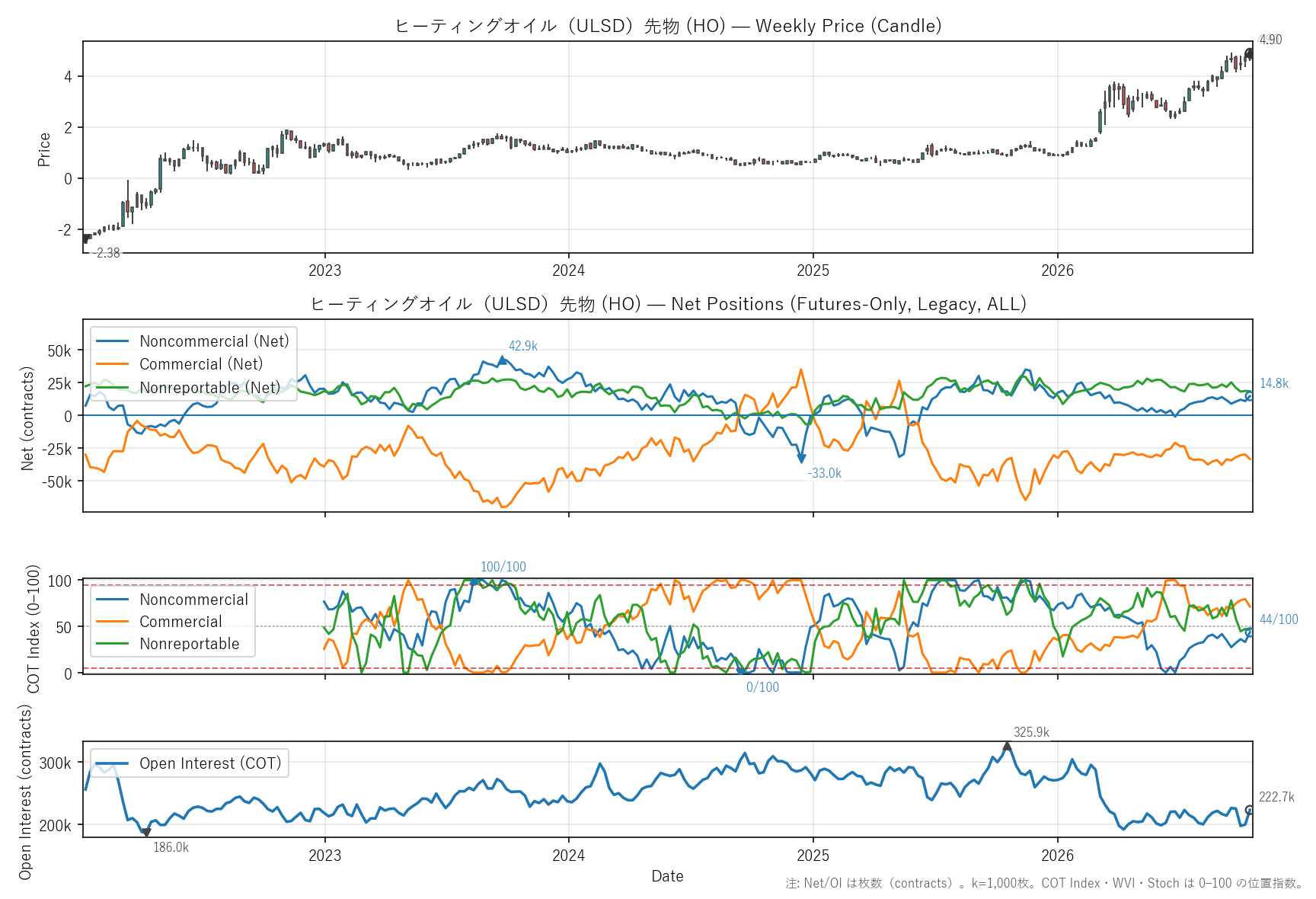1316x899 pixels.
Task: Select Nonreportable (Net) legend entry
Action: (188, 387)
